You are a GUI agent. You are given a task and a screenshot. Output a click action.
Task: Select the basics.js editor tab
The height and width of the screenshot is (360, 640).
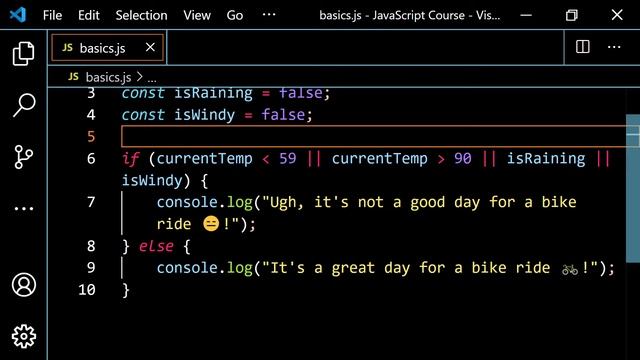(108, 48)
